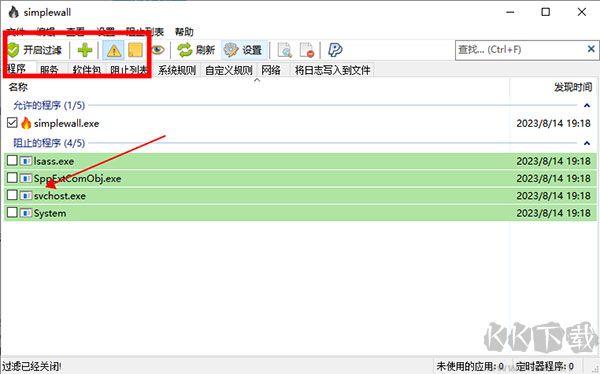Click the green 刷新 refresh button

click(x=196, y=50)
